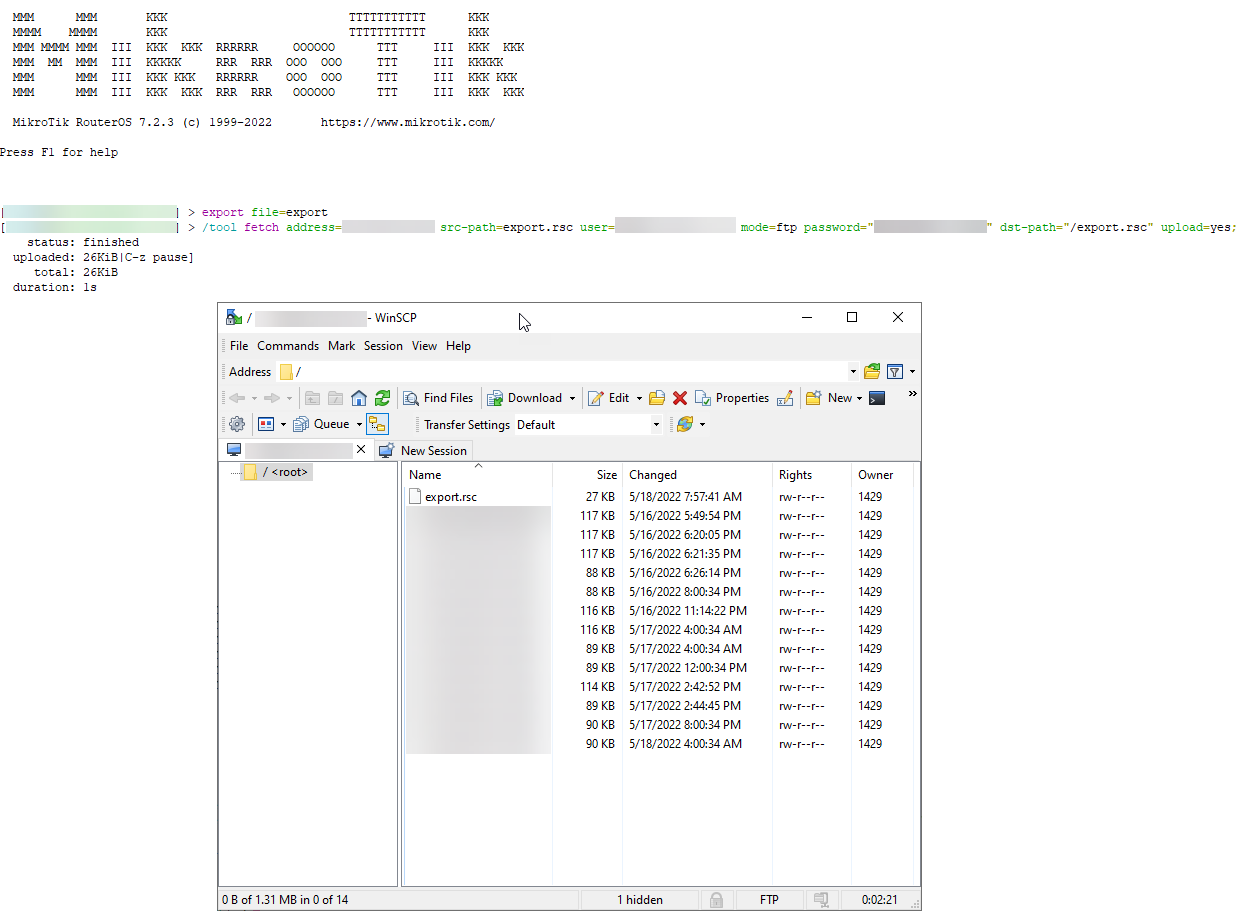Click the Synchronize globe icon
Viewport: 1244px width, 911px height.
(x=685, y=424)
